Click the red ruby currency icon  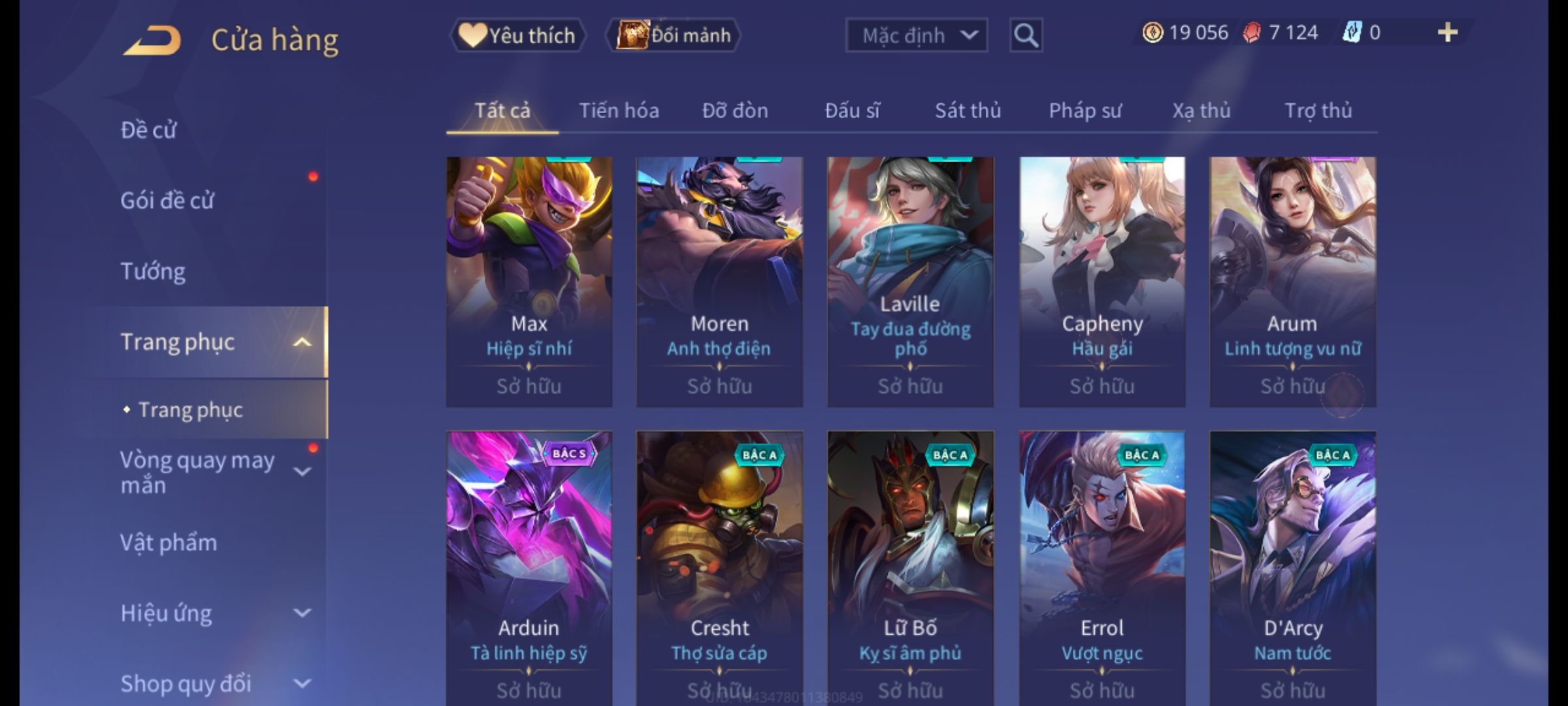click(x=1252, y=33)
